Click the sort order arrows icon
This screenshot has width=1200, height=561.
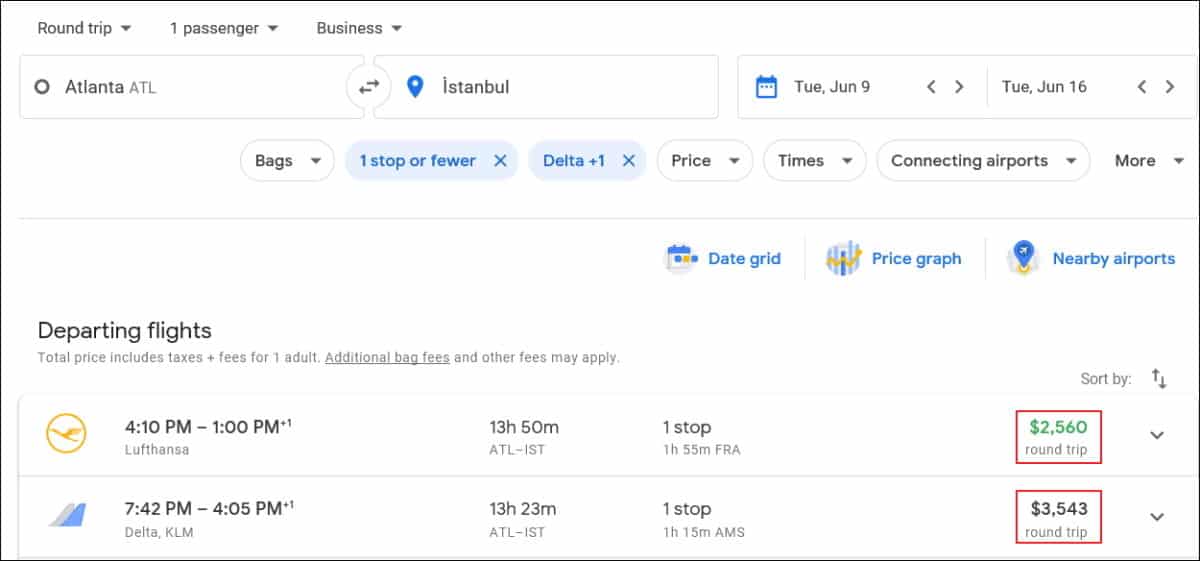click(1159, 378)
